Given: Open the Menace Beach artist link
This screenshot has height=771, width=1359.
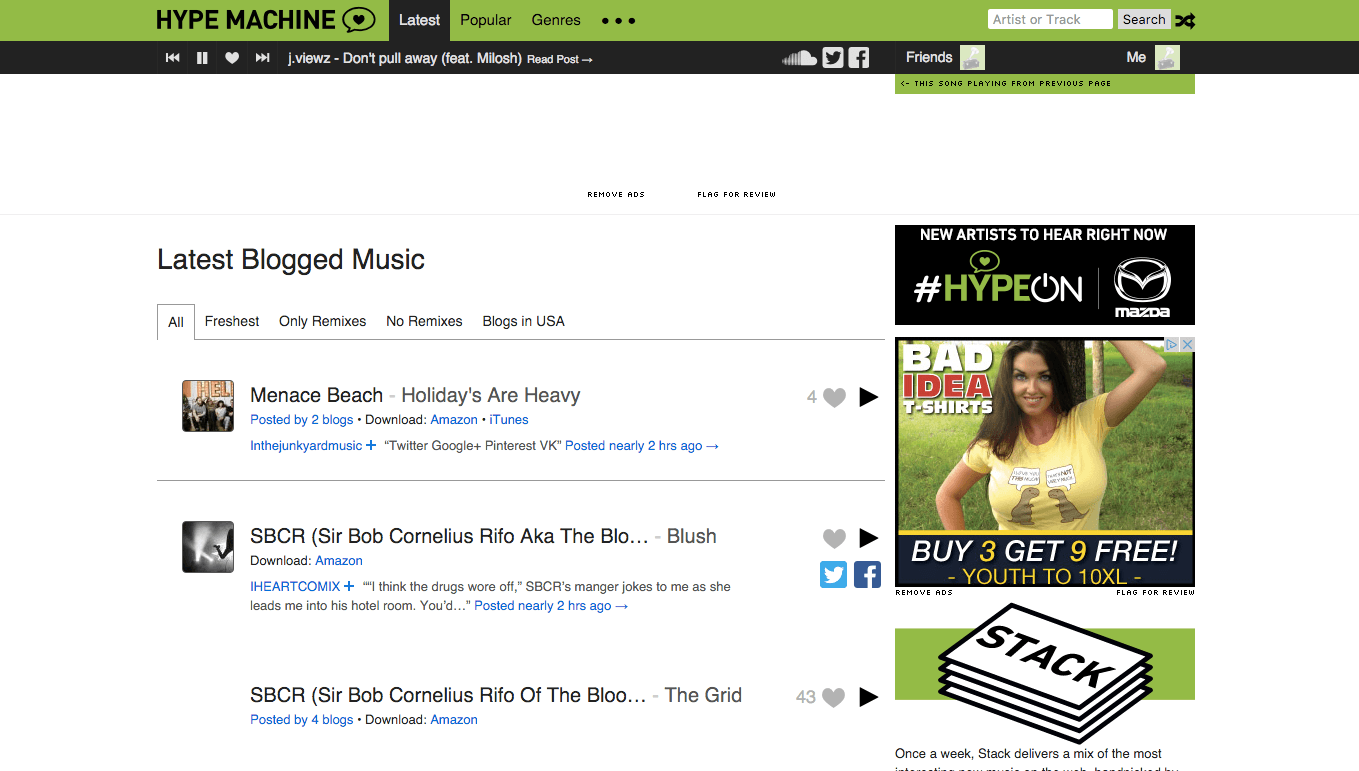Looking at the screenshot, I should click(x=317, y=395).
